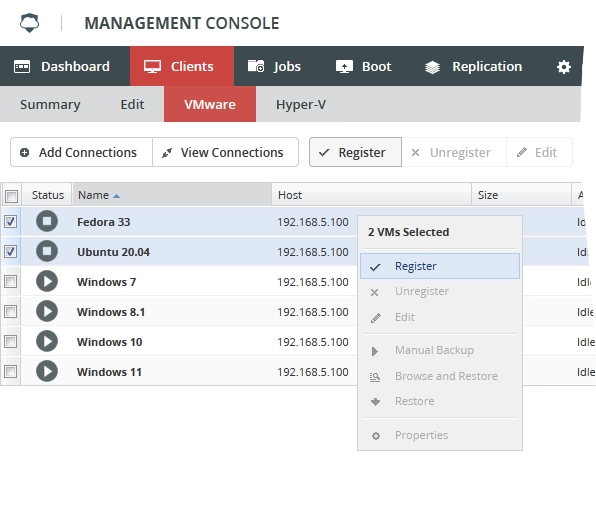Check the Windows 10 checkbox

pos(10,342)
